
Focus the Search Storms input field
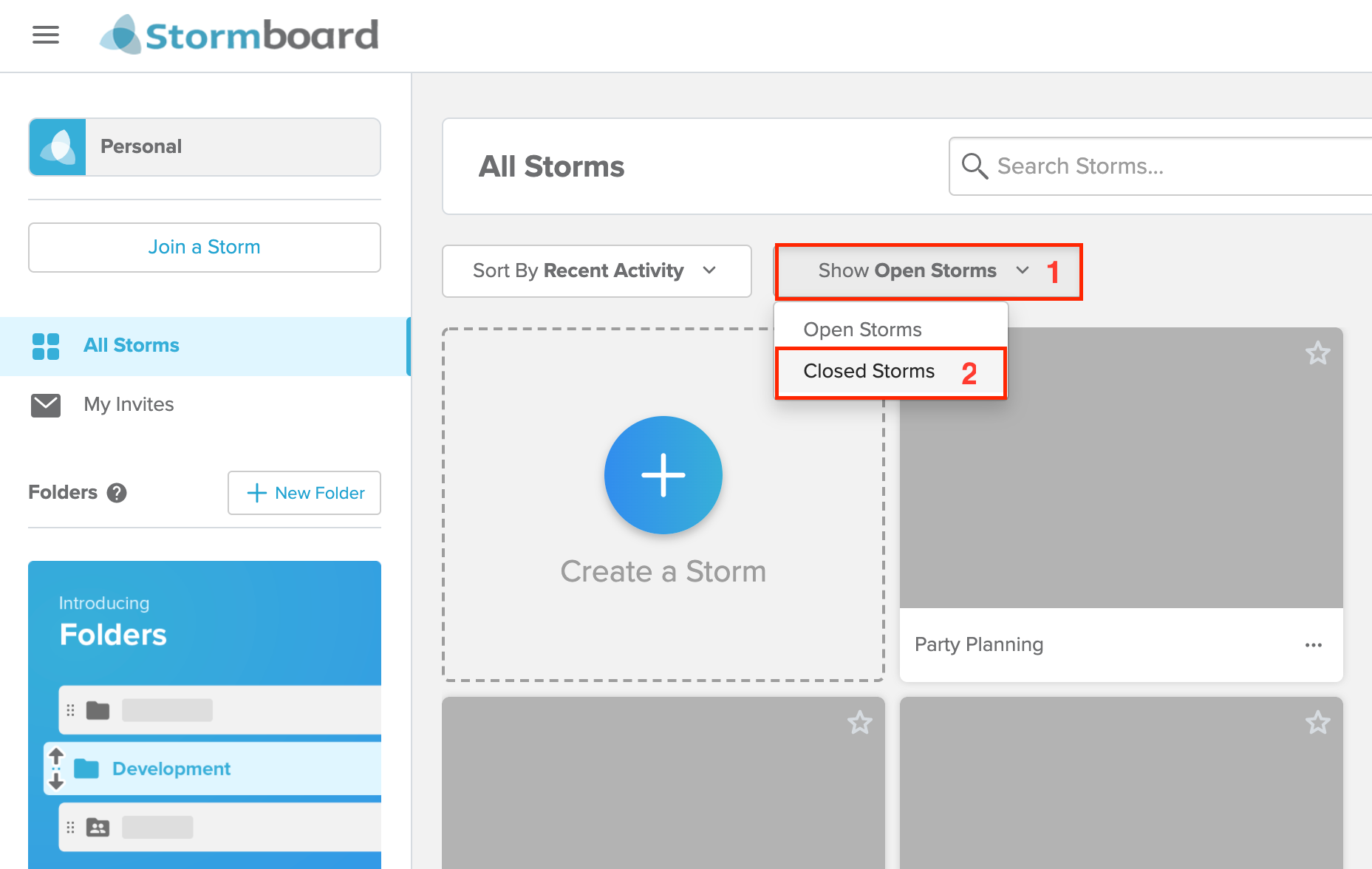click(1161, 166)
